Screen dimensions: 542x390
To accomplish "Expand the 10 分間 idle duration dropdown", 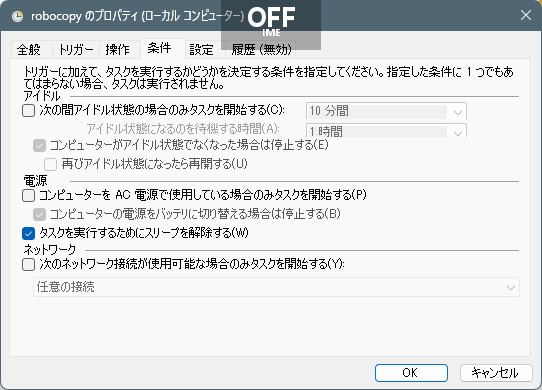I will (386, 111).
